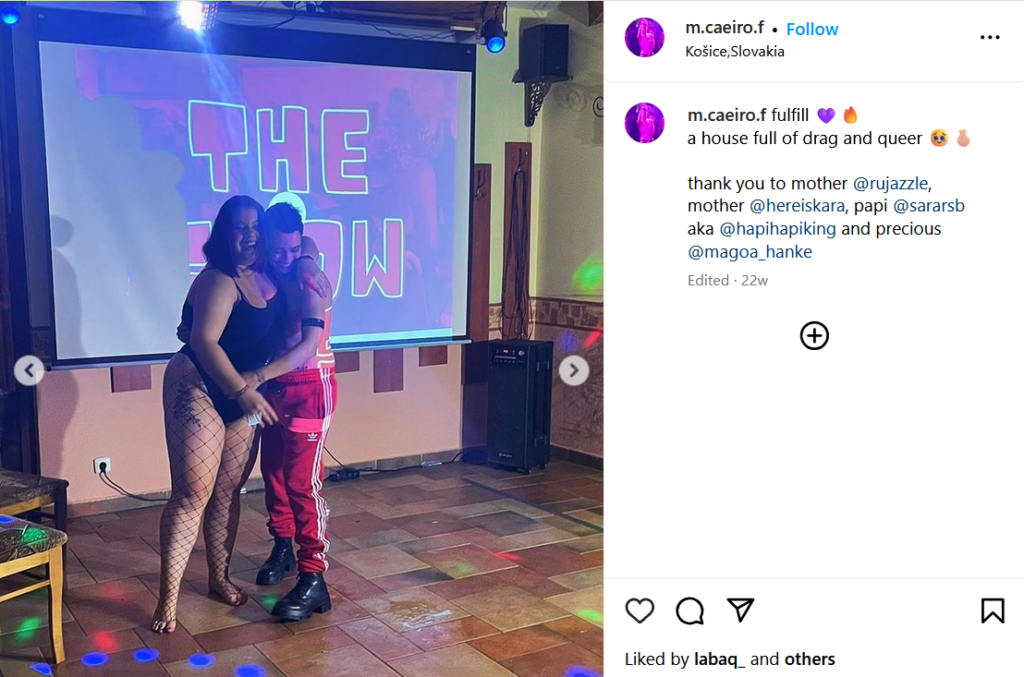The height and width of the screenshot is (677, 1024).
Task: Show the list of others who liked
Action: (810, 659)
